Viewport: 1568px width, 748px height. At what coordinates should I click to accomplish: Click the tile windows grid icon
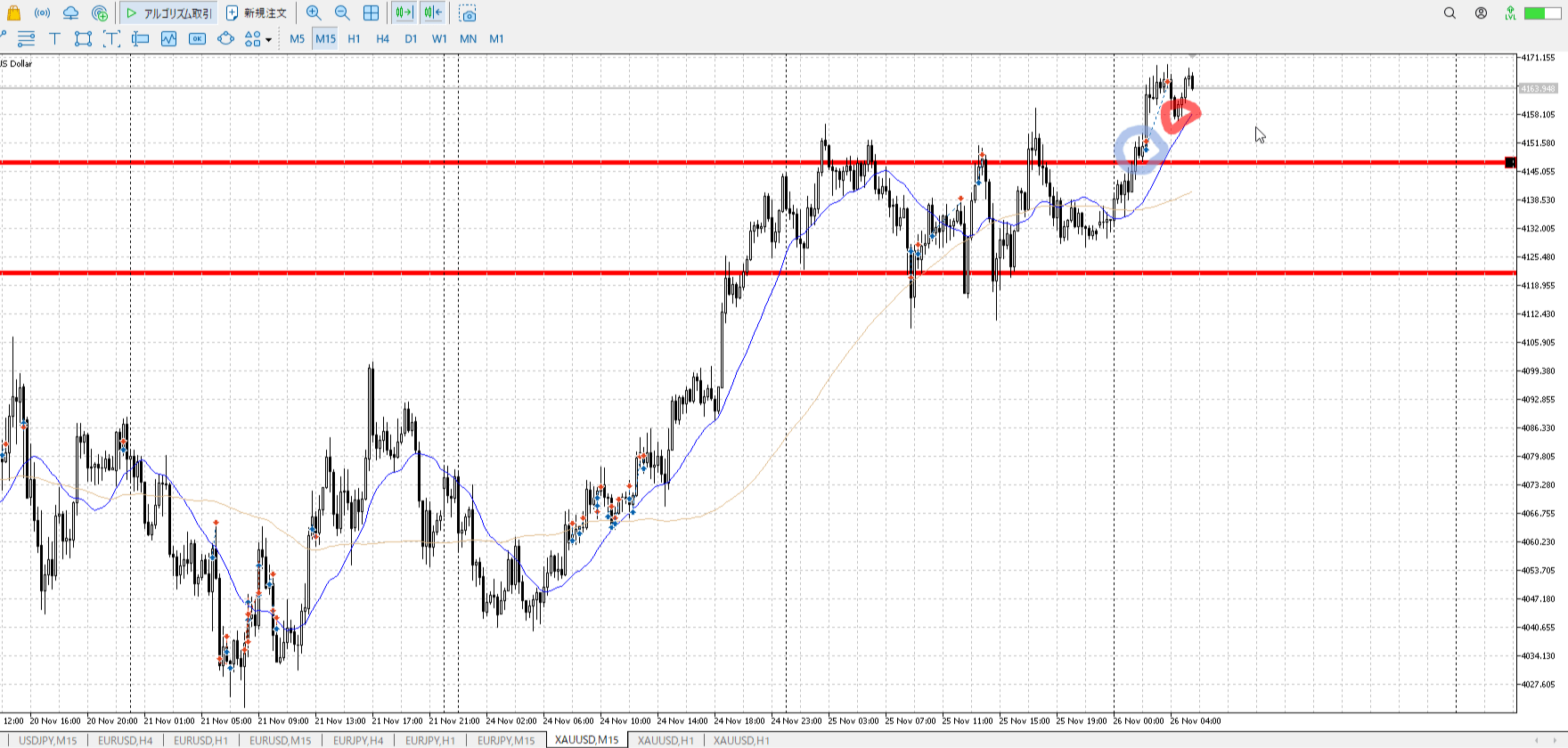(372, 13)
